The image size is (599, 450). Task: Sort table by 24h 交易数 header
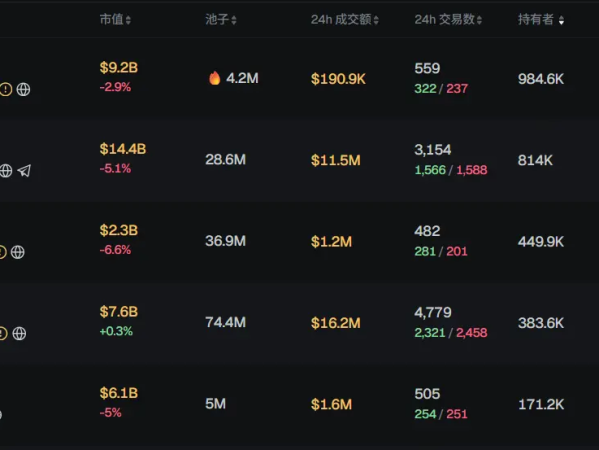coord(448,19)
